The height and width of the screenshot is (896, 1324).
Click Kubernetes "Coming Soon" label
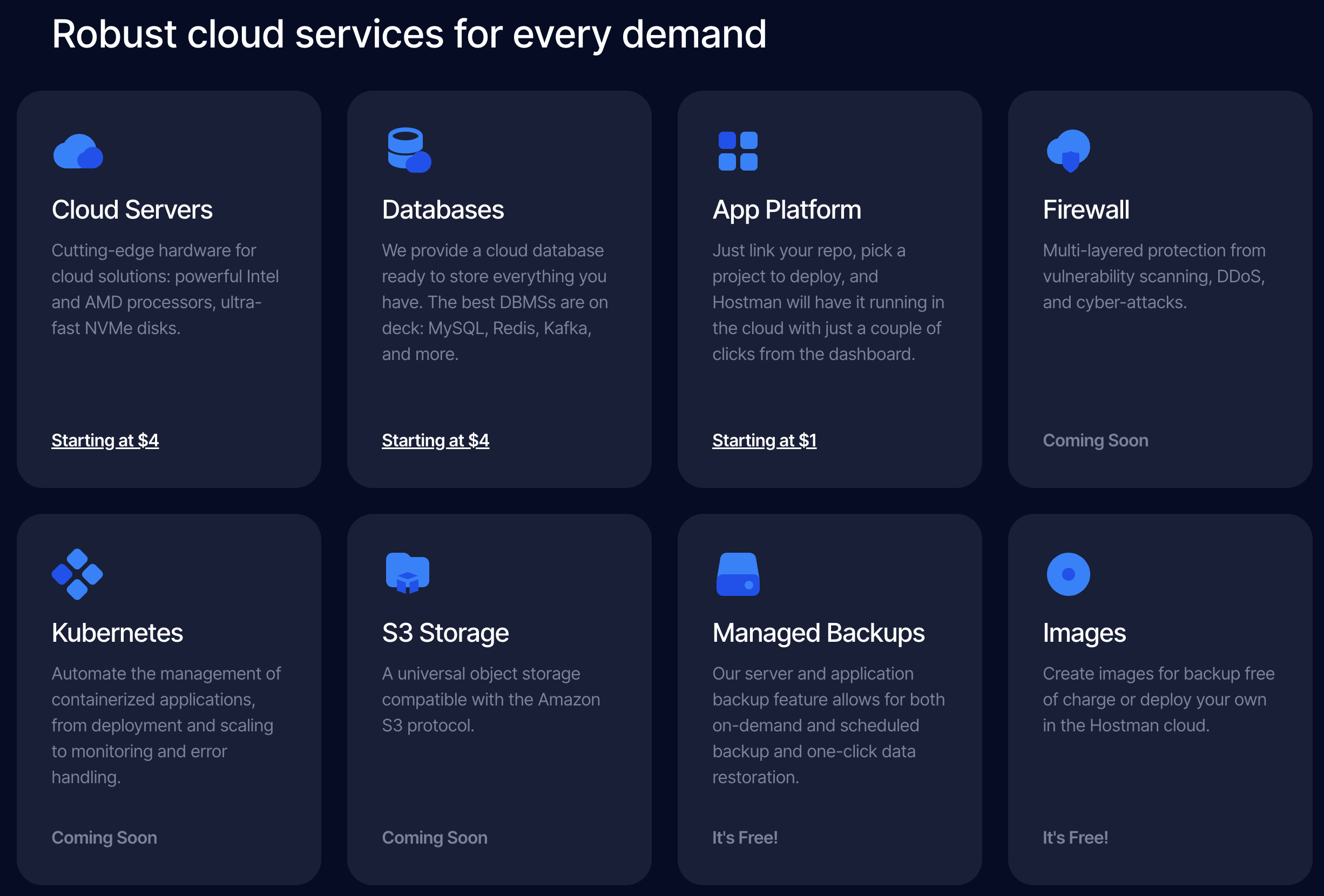(x=104, y=837)
